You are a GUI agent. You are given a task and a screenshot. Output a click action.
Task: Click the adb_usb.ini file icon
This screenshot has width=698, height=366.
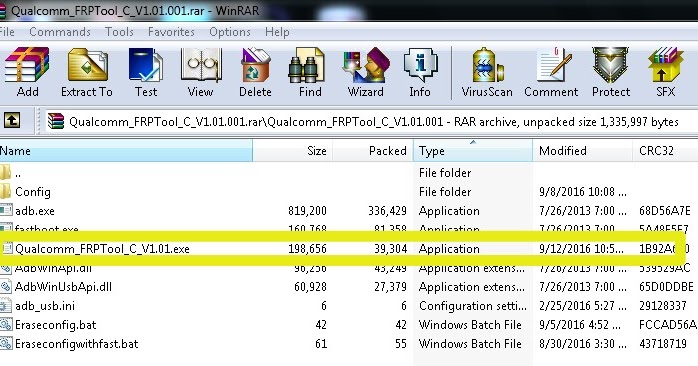5,306
